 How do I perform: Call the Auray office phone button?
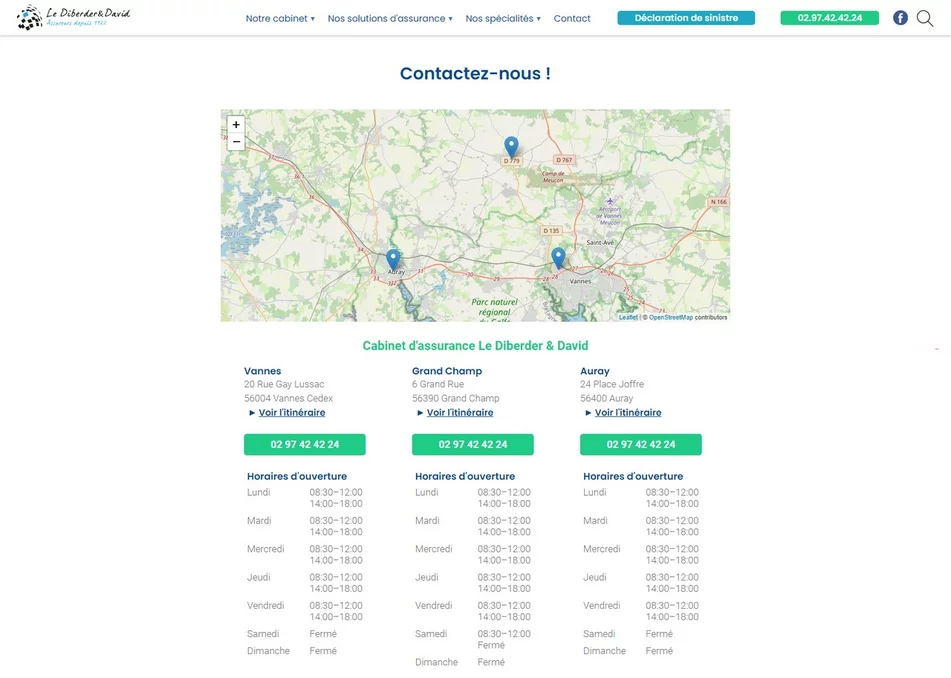640,444
